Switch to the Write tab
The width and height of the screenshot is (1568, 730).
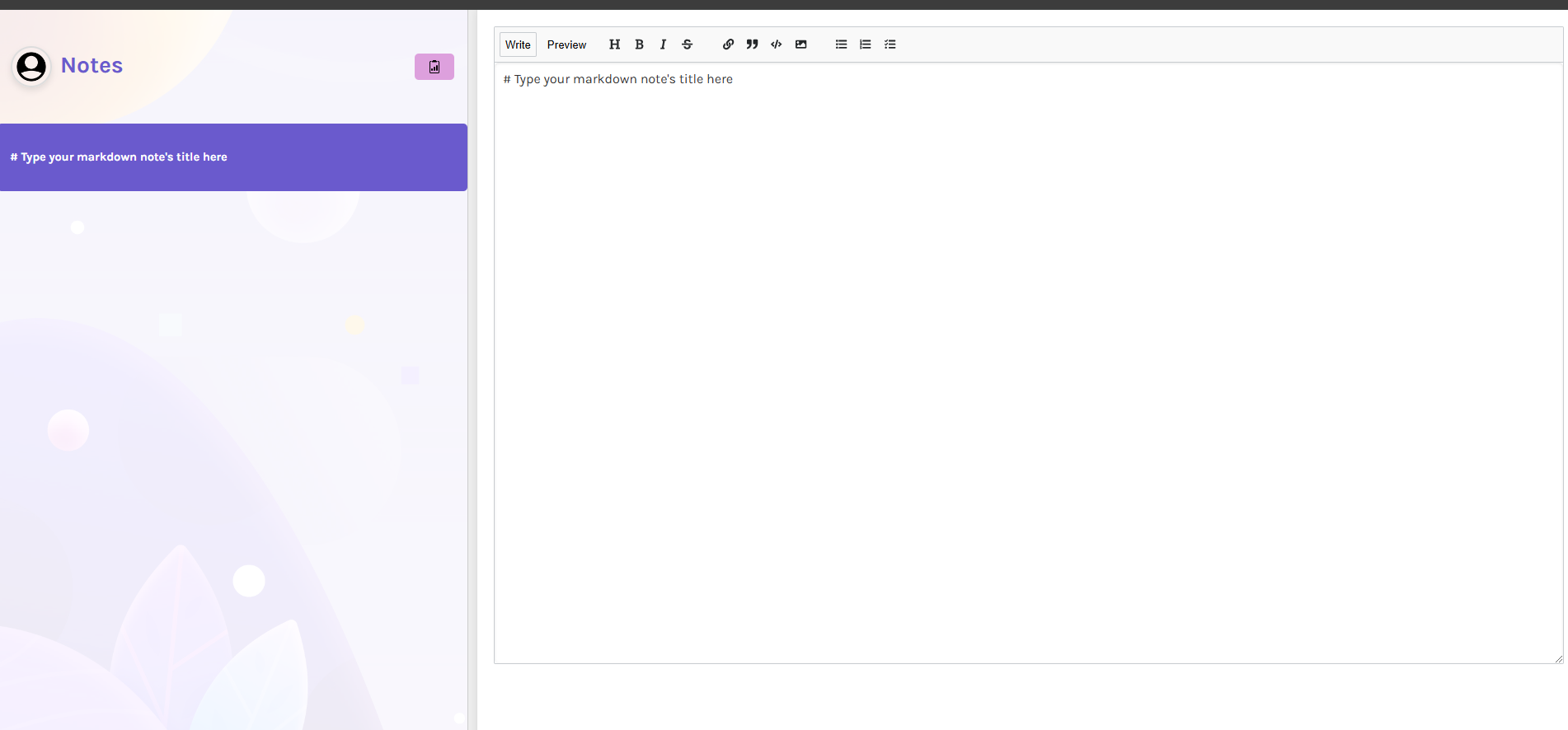tap(518, 44)
